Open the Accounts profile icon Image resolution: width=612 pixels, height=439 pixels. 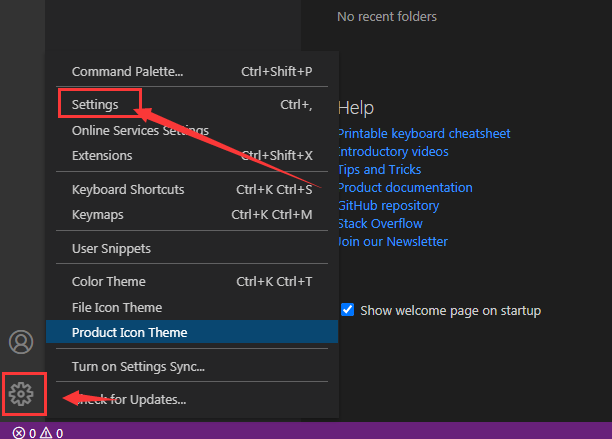coord(21,342)
